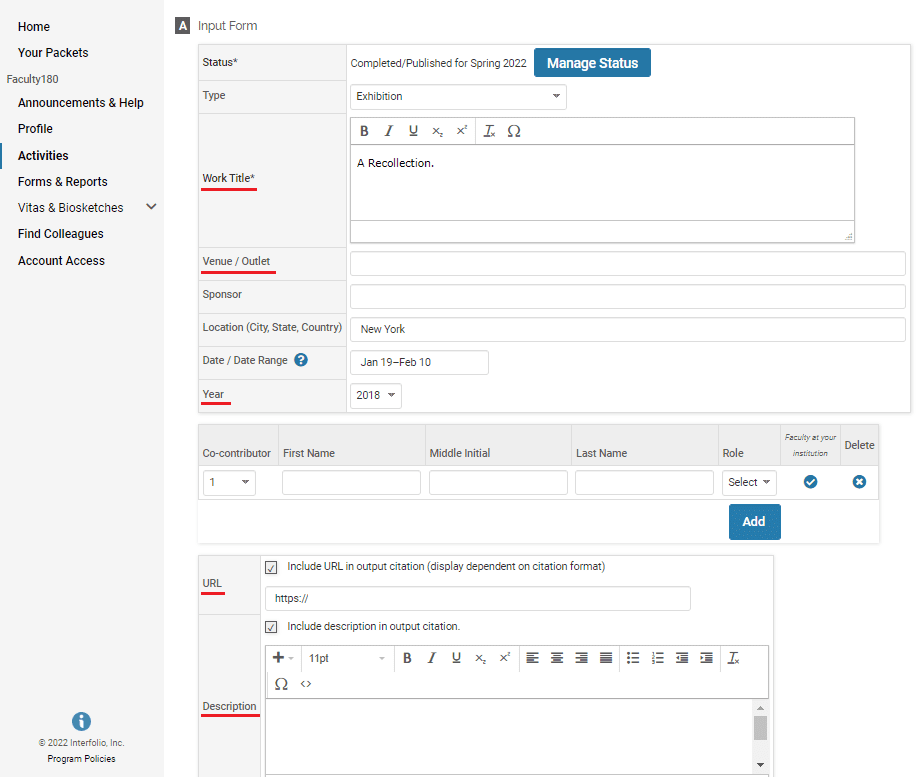
Task: Open the Year dropdown showing 2018
Action: pyautogui.click(x=376, y=395)
